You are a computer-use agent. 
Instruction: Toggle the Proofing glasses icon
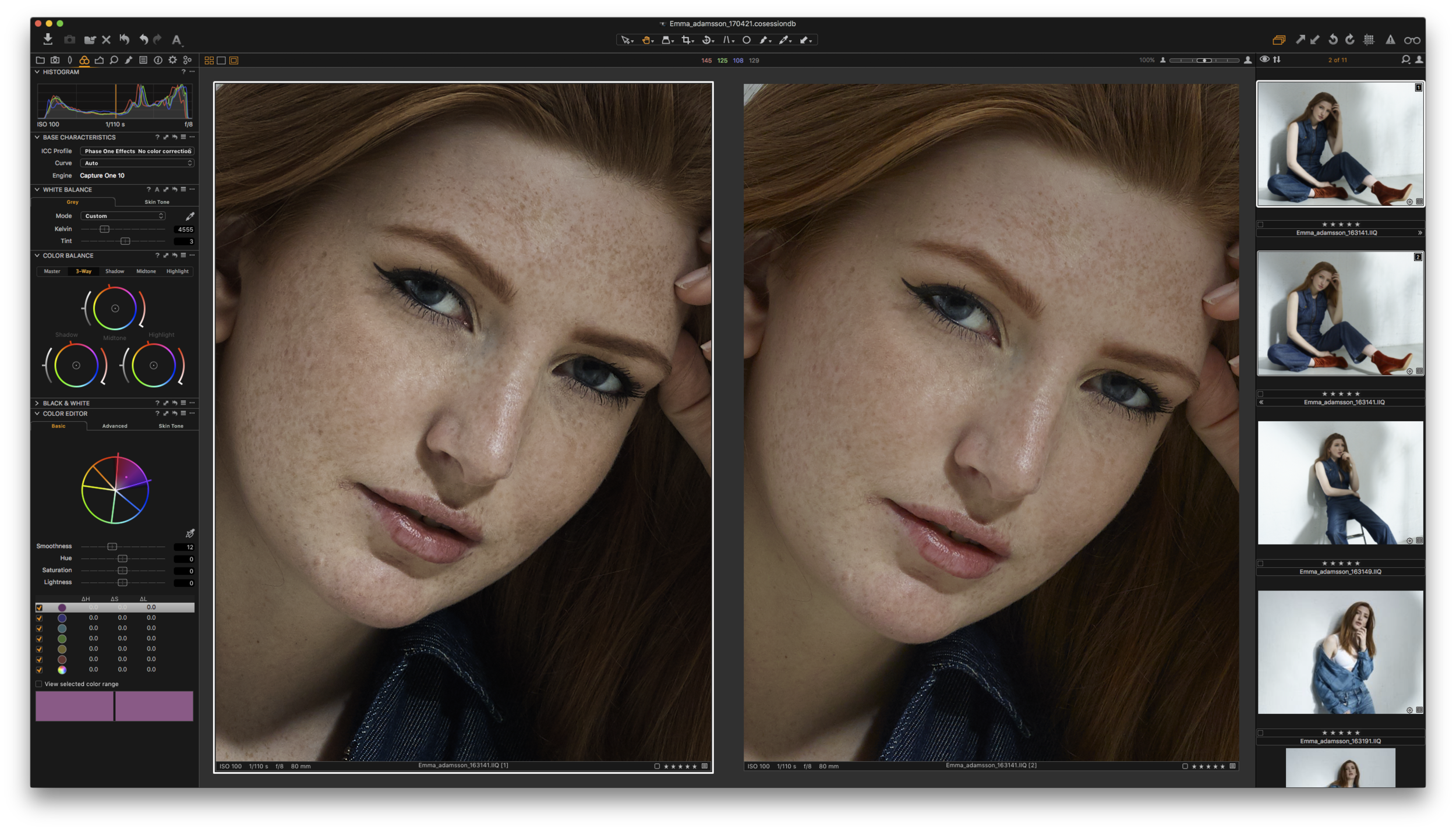tap(1412, 40)
